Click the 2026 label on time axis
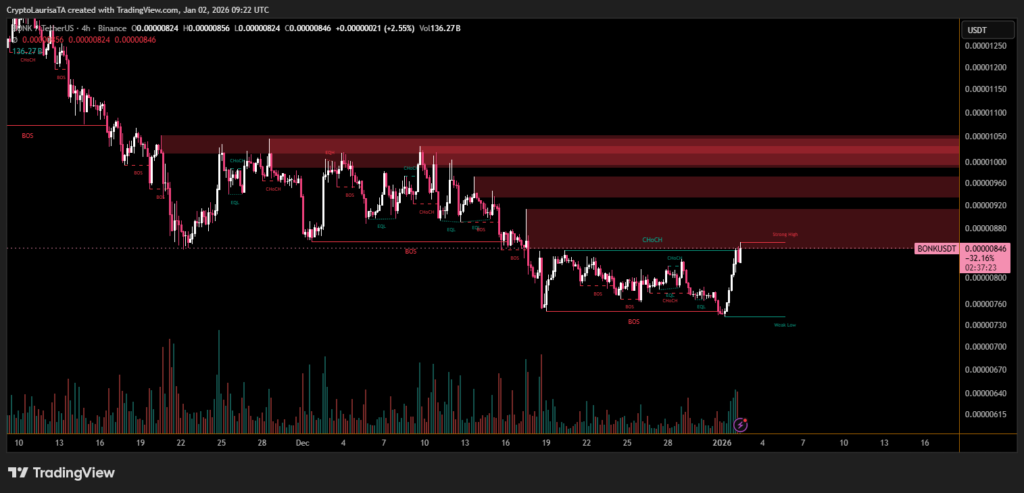 point(722,441)
